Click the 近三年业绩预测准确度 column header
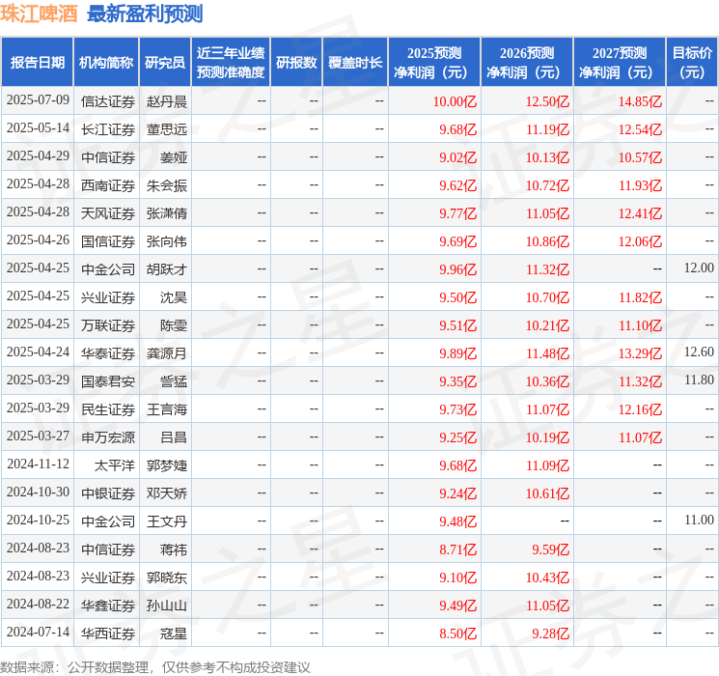The width and height of the screenshot is (719, 676). [231, 62]
